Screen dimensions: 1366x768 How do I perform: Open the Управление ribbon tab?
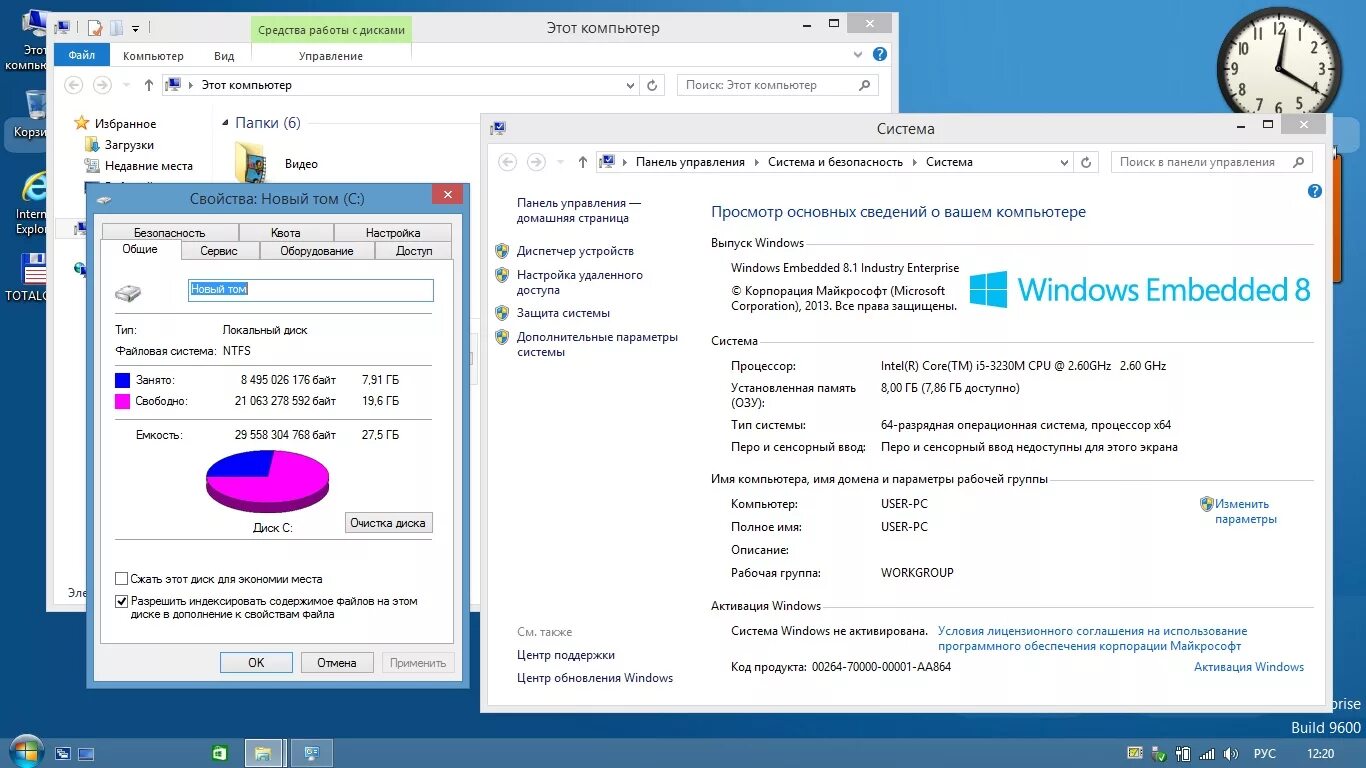click(x=331, y=56)
